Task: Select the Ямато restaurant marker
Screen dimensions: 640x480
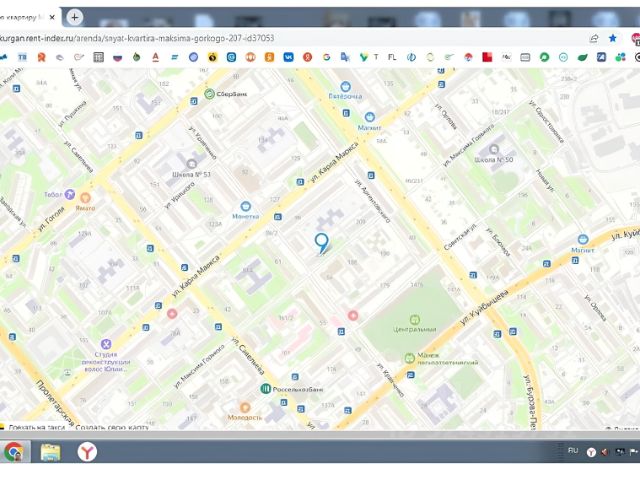Action: pyautogui.click(x=85, y=198)
